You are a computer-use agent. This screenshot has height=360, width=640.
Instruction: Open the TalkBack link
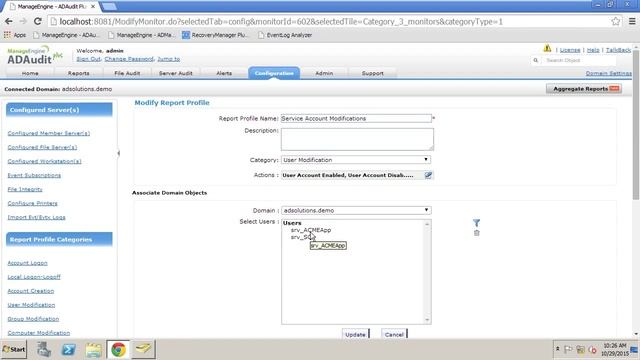click(618, 50)
